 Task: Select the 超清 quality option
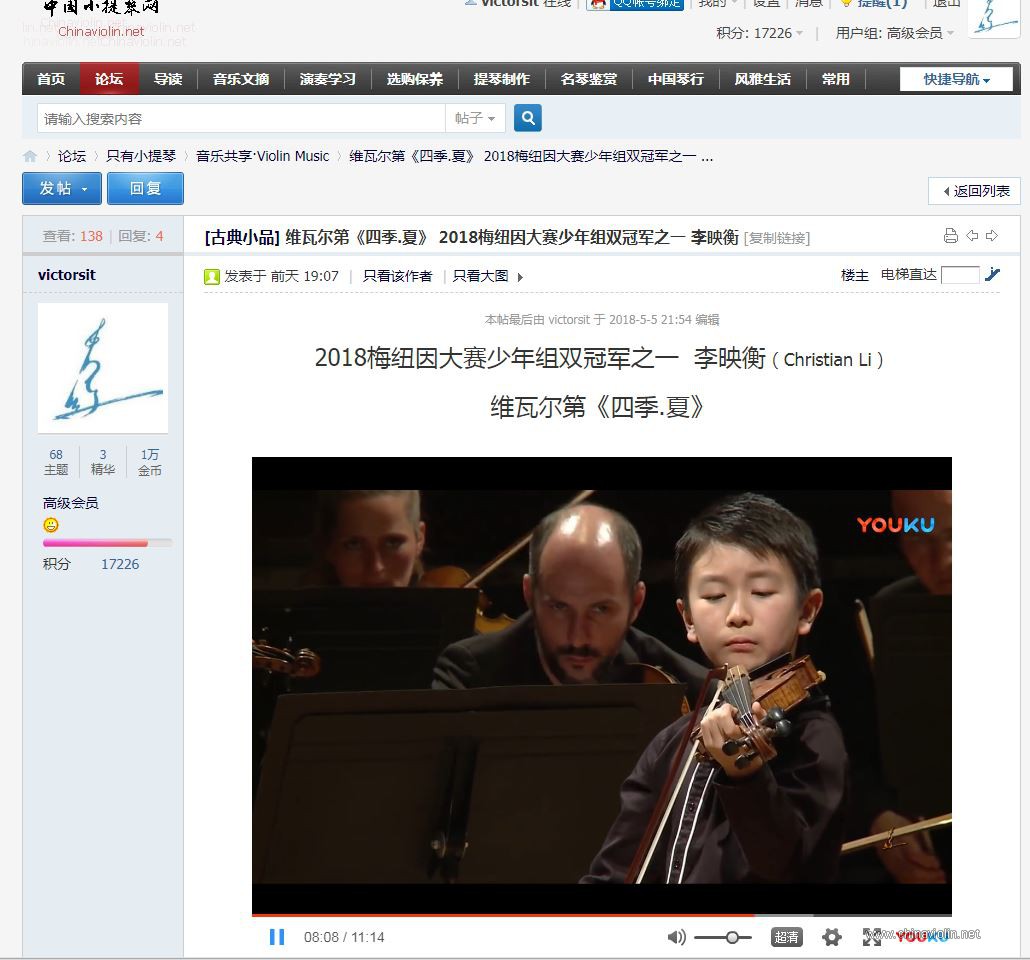coord(786,937)
